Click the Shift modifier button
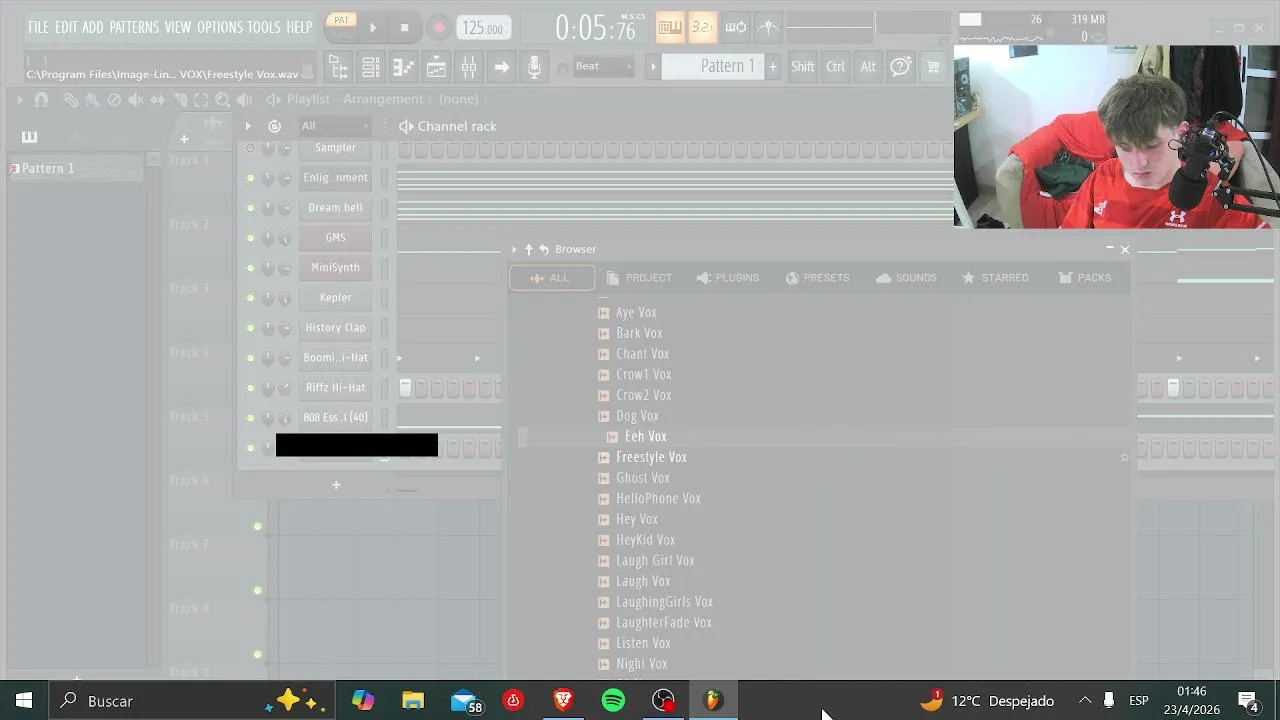Image resolution: width=1280 pixels, height=720 pixels. (x=803, y=67)
